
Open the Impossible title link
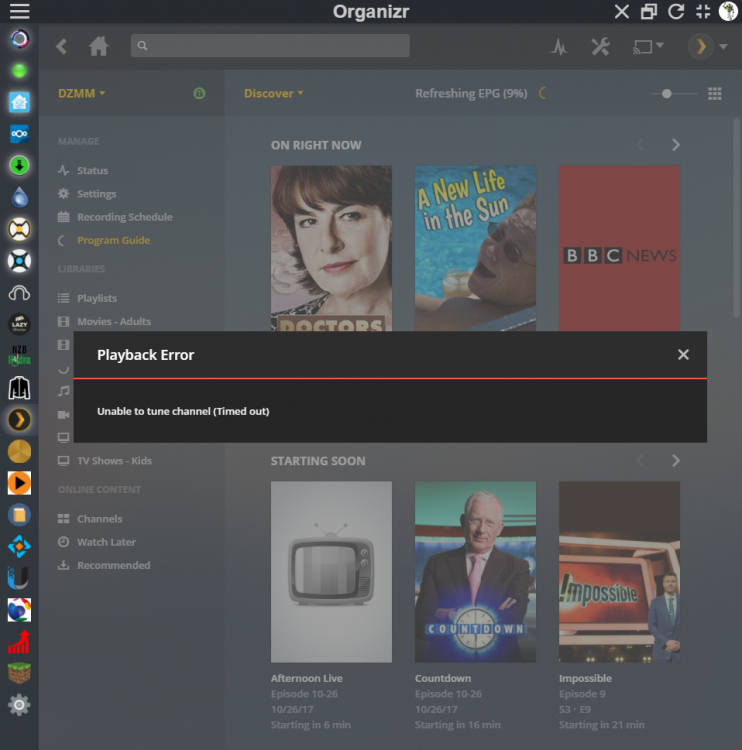(585, 678)
